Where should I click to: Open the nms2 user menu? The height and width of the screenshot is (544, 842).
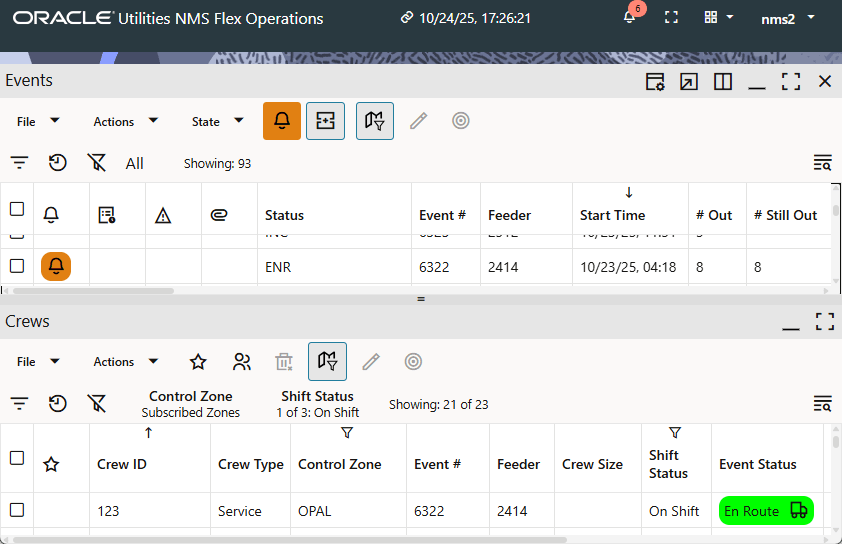tap(787, 19)
